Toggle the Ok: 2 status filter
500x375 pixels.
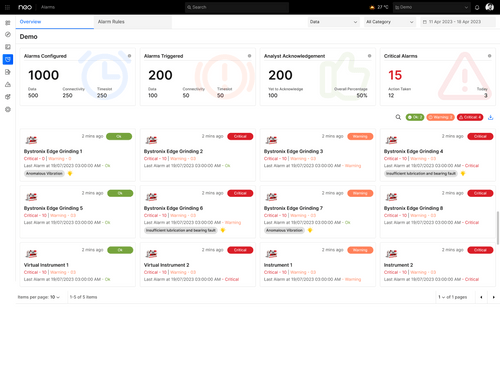pyautogui.click(x=415, y=117)
